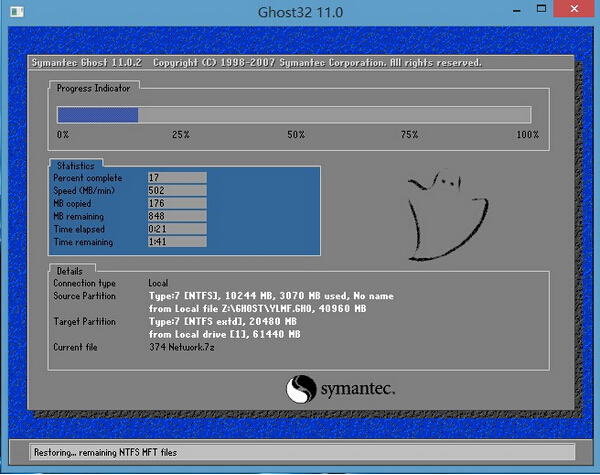The width and height of the screenshot is (600, 475).
Task: Select the Time elapsed value field
Action: click(x=176, y=229)
